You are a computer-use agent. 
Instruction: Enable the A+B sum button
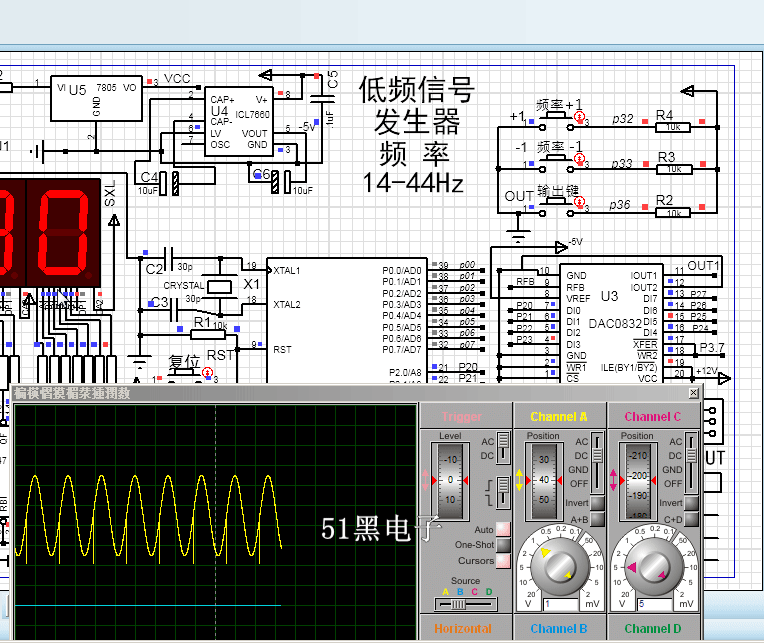597,519
